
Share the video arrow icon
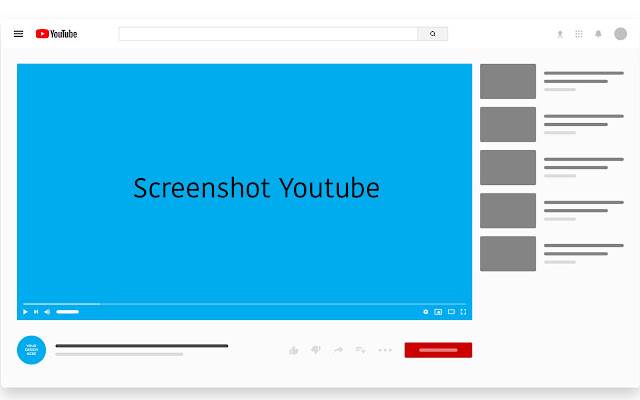(338, 350)
